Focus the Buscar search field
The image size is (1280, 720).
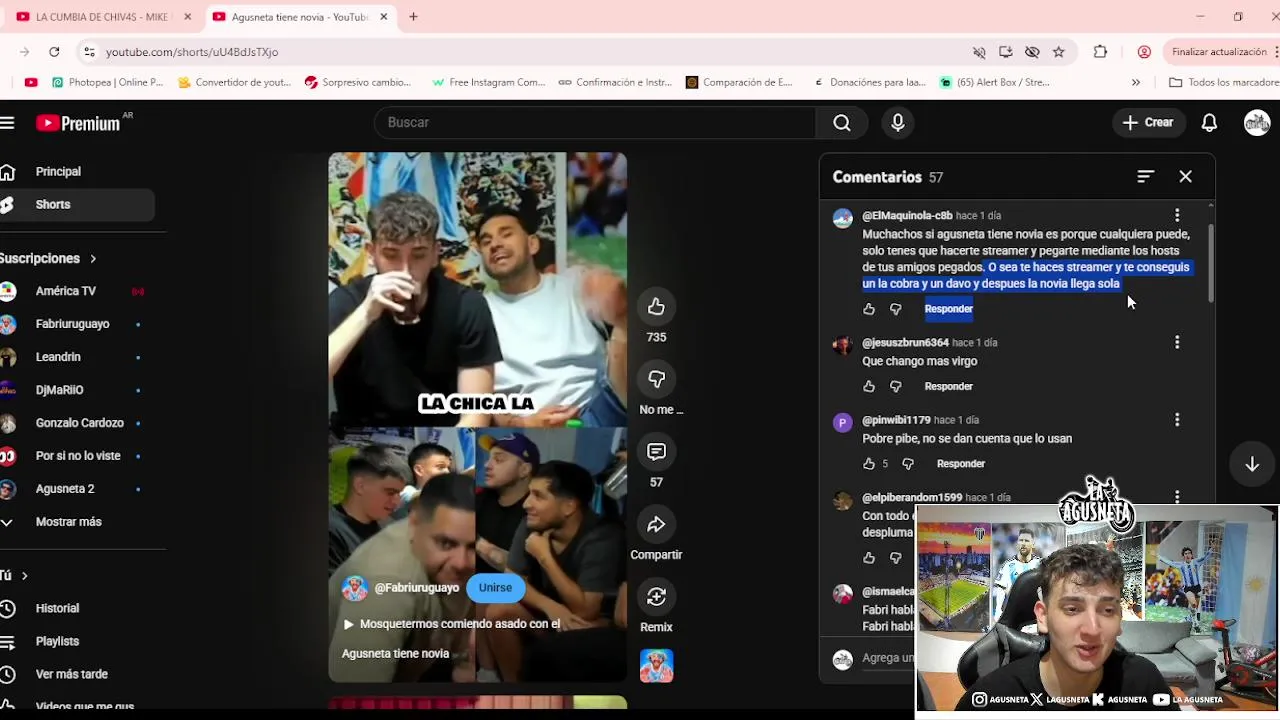click(x=595, y=122)
